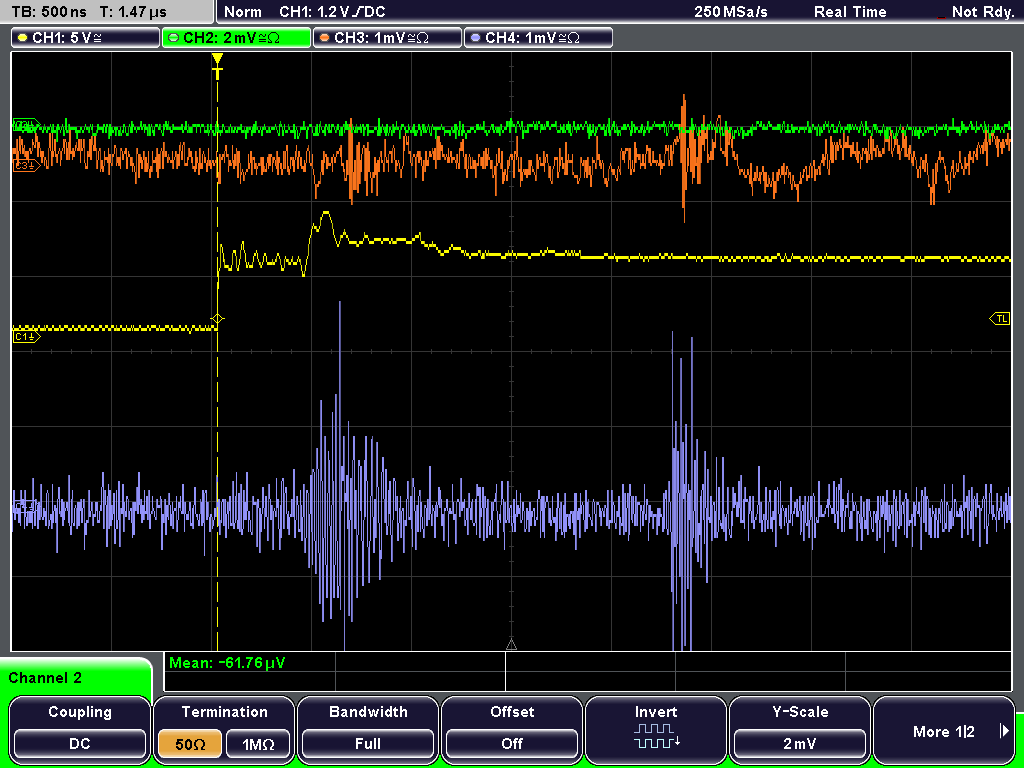Viewport: 1024px width, 768px height.
Task: Click the TB: 500 ns timebase readout
Action: (x=49, y=12)
